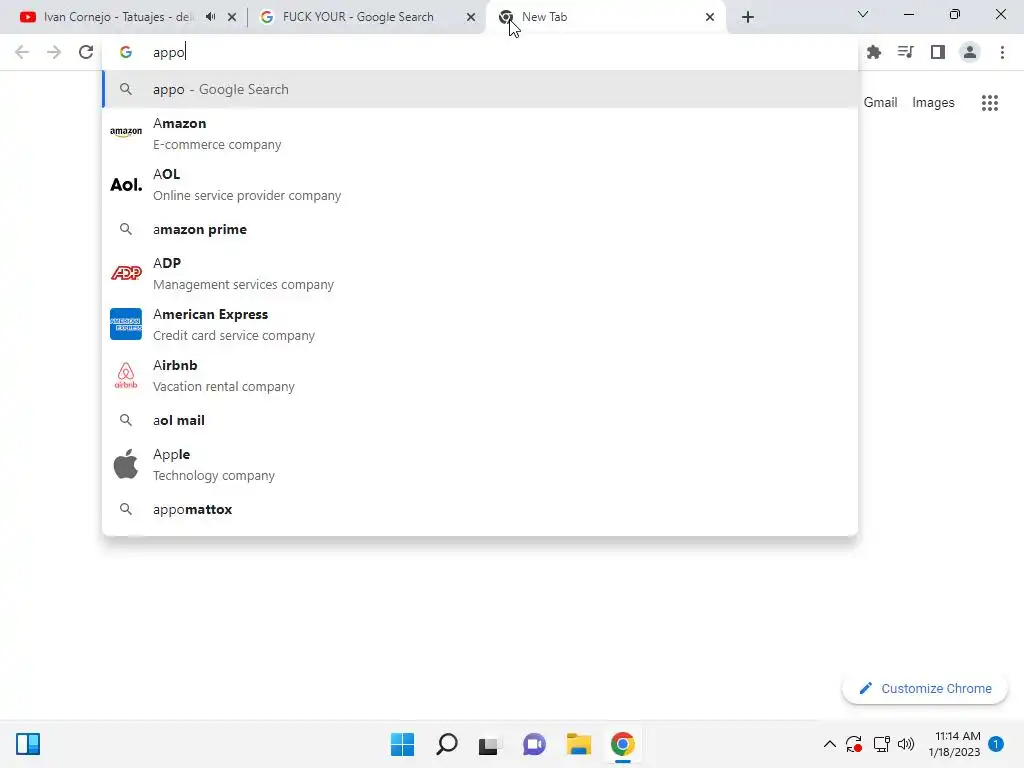Switch to the Google Search tab

click(x=358, y=17)
